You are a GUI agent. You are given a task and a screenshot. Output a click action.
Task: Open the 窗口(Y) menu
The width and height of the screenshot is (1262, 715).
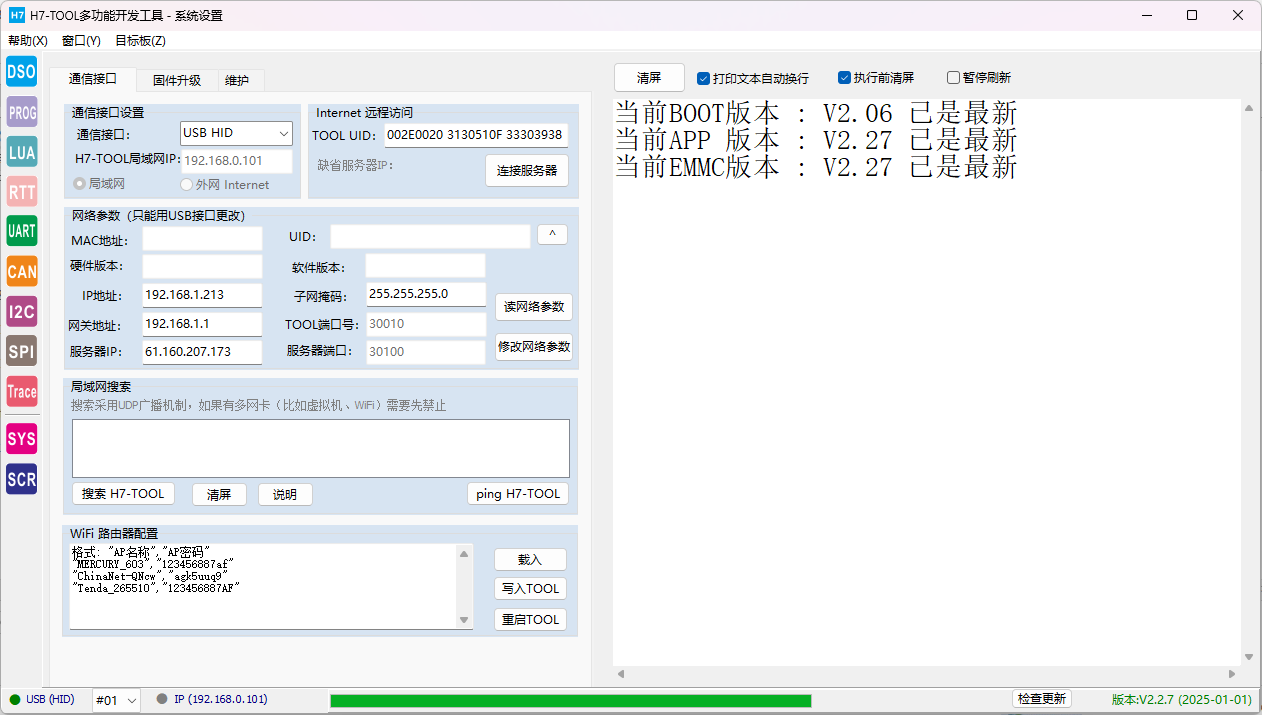click(x=81, y=41)
